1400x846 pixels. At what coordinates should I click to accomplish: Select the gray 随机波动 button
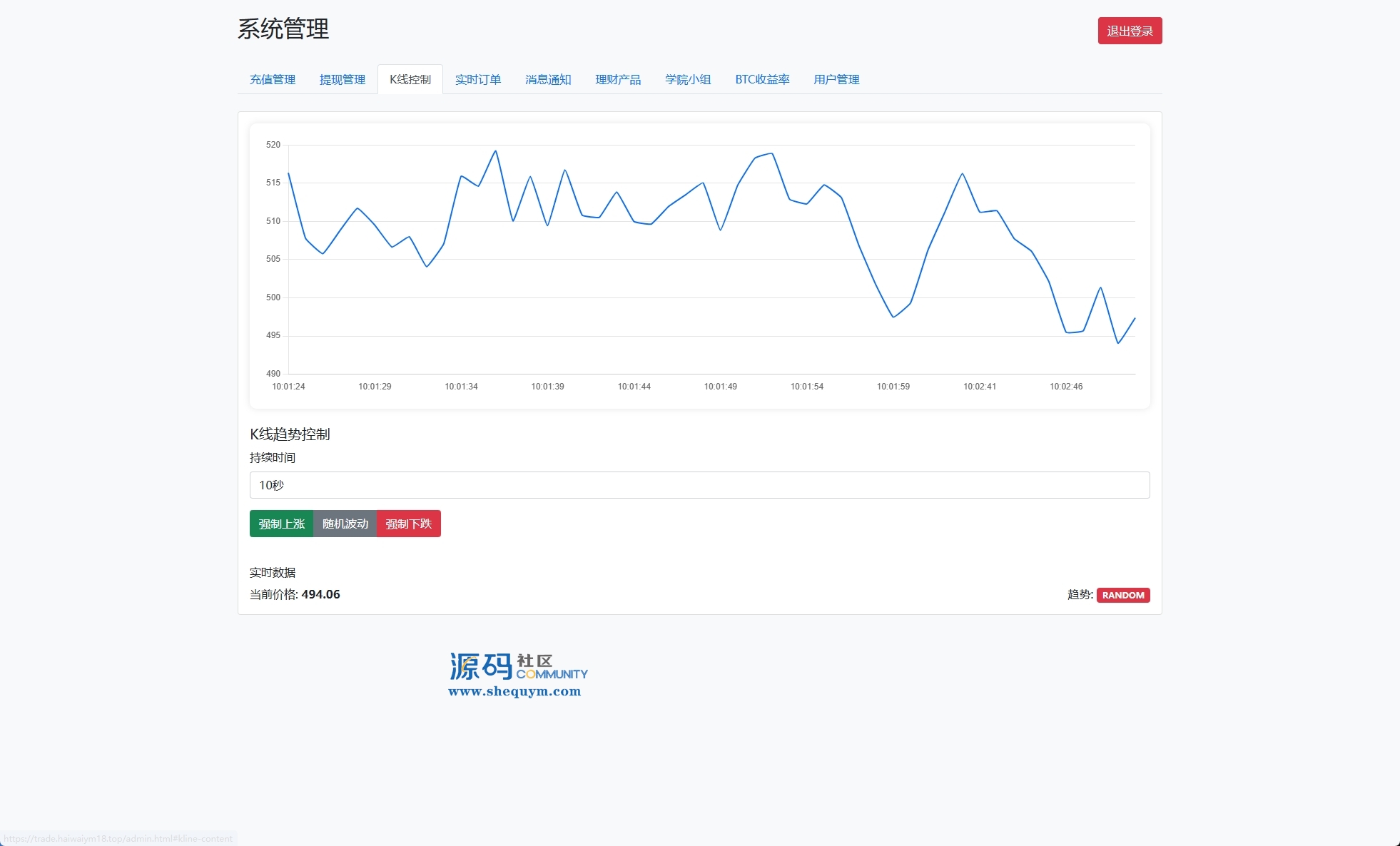(345, 524)
